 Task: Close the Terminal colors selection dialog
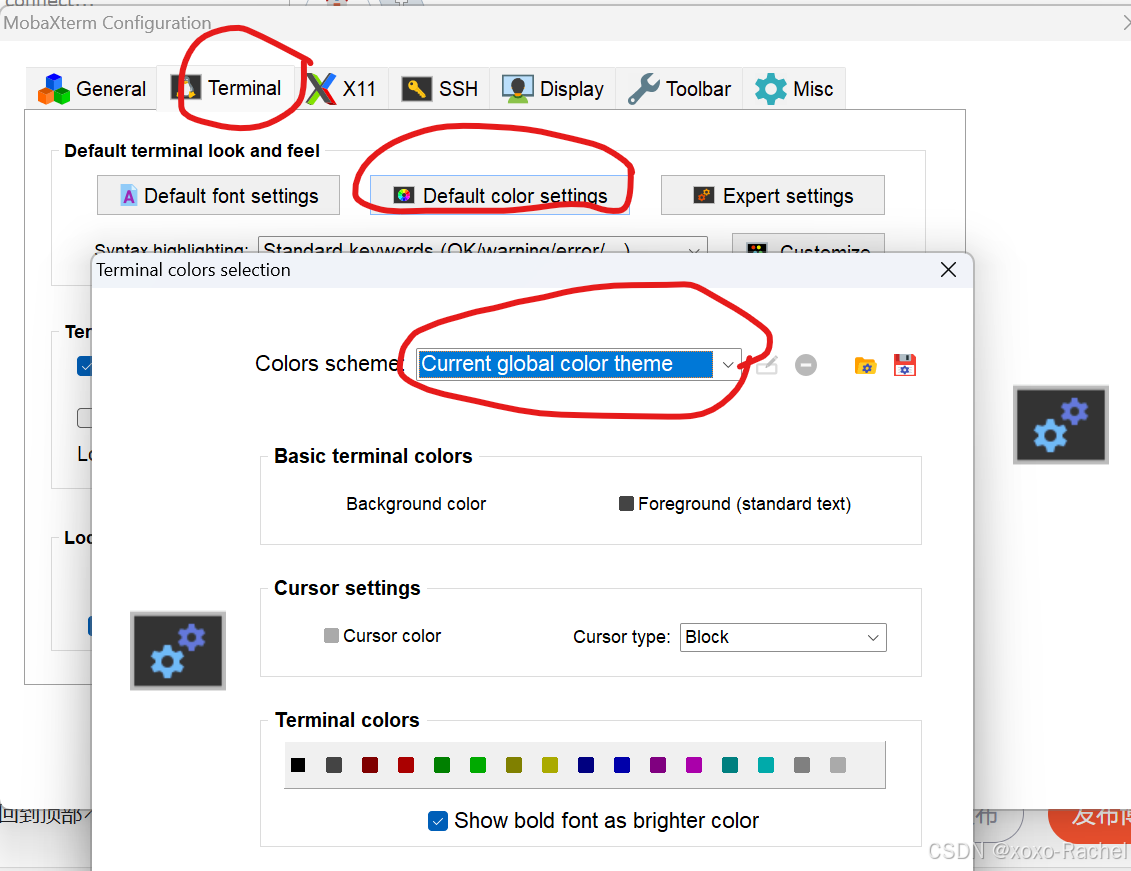949,270
